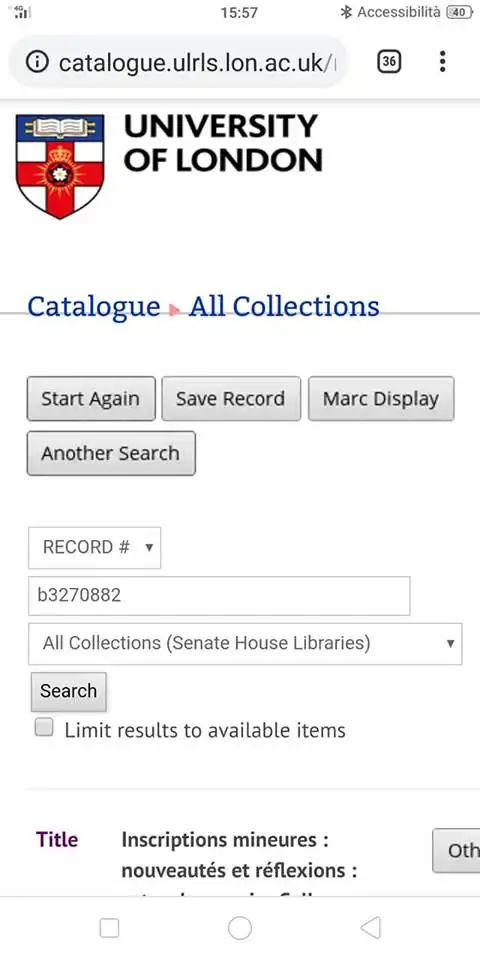The image size is (480, 960).
Task: Expand the All Collections (Senate House Libraries) dropdown
Action: pos(245,643)
